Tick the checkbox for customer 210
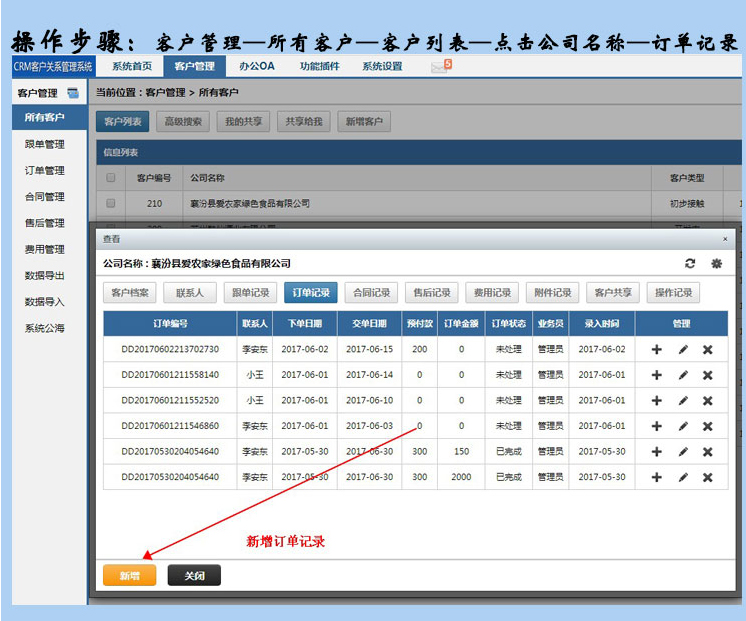746x621 pixels. (x=111, y=204)
